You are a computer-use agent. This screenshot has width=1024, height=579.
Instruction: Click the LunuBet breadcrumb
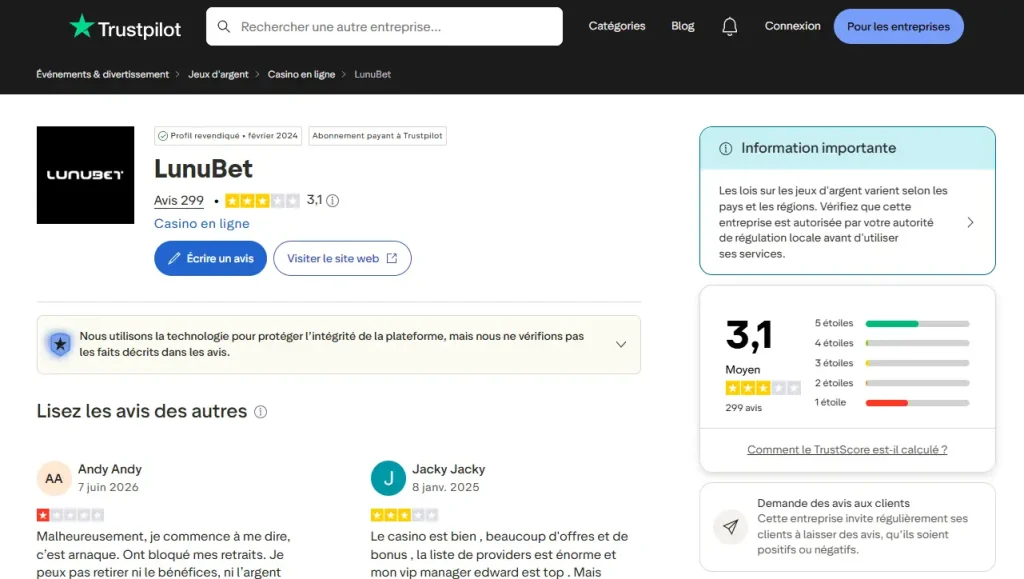(x=372, y=74)
